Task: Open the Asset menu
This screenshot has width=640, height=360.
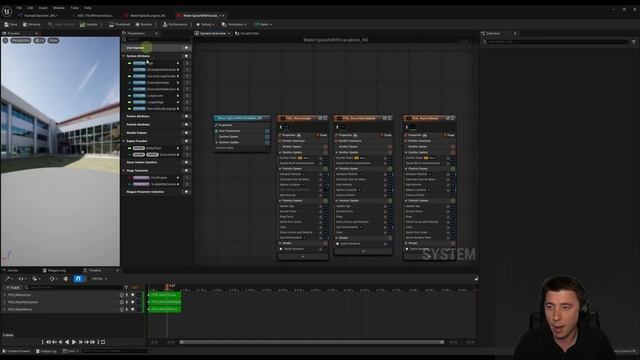Action: coord(43,8)
